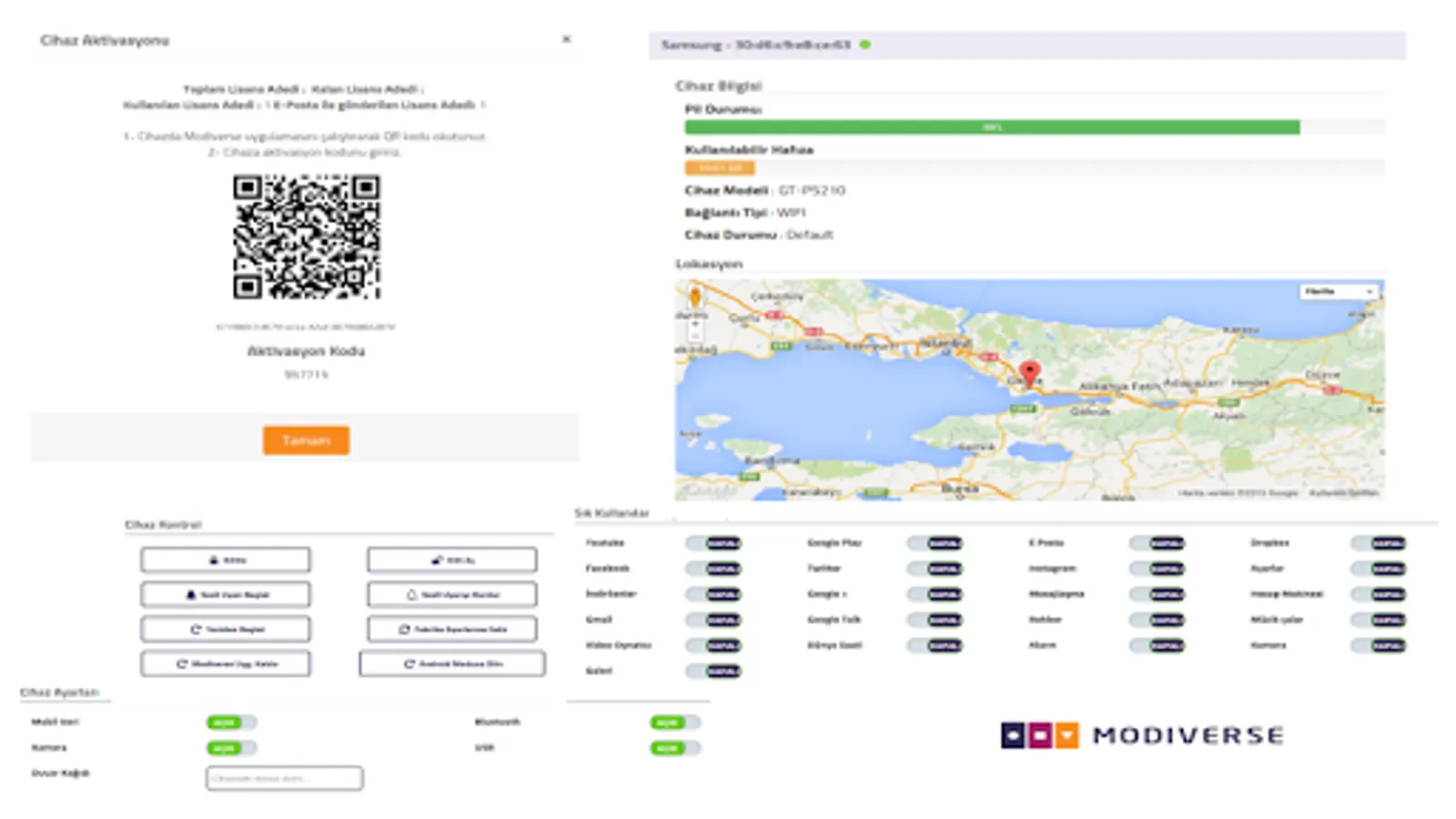This screenshot has height=819, width=1456.
Task: Click the lock icon button in Cihaz Kontrol
Action: tap(226, 560)
